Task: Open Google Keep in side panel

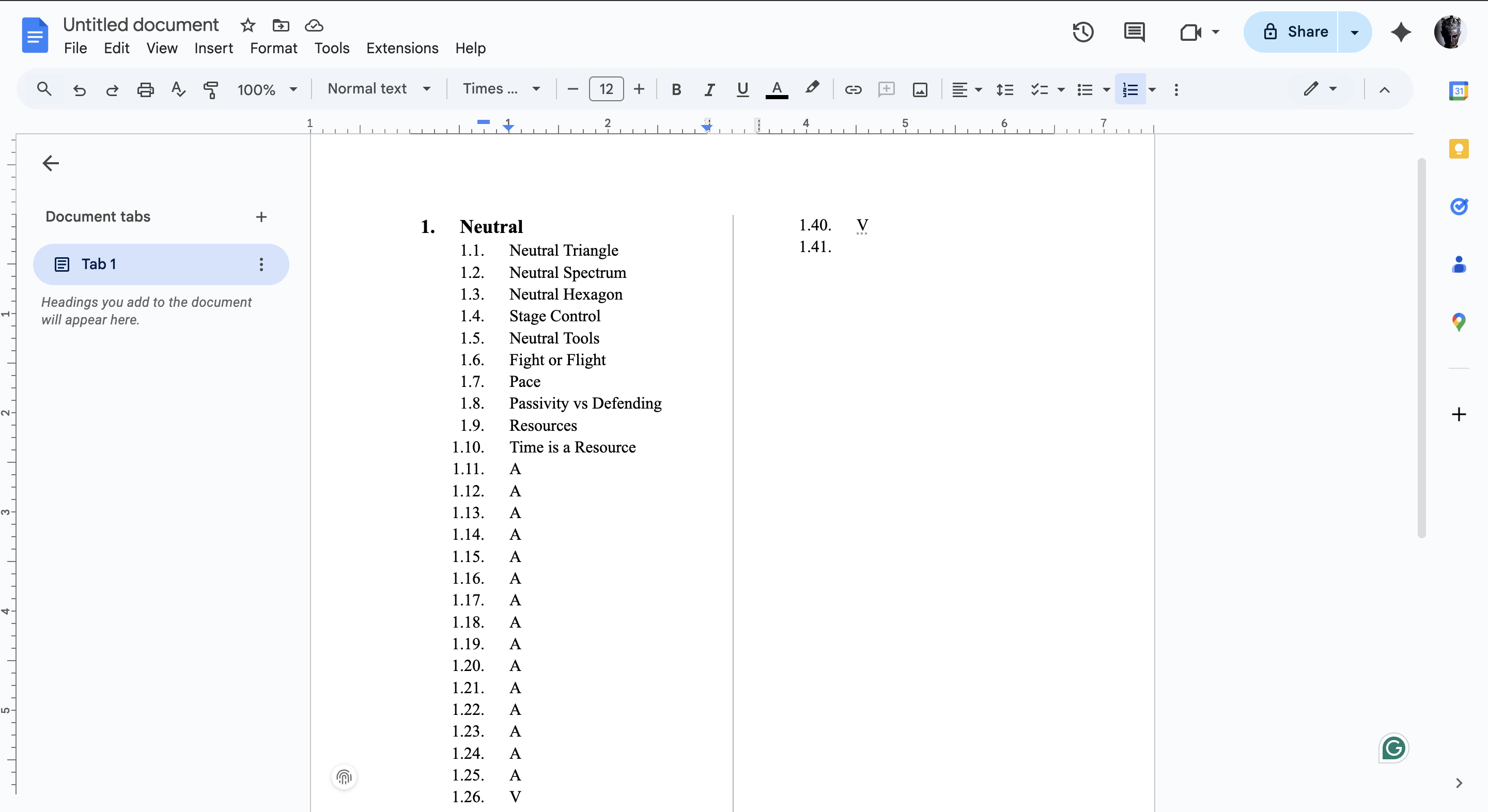Action: 1459,149
